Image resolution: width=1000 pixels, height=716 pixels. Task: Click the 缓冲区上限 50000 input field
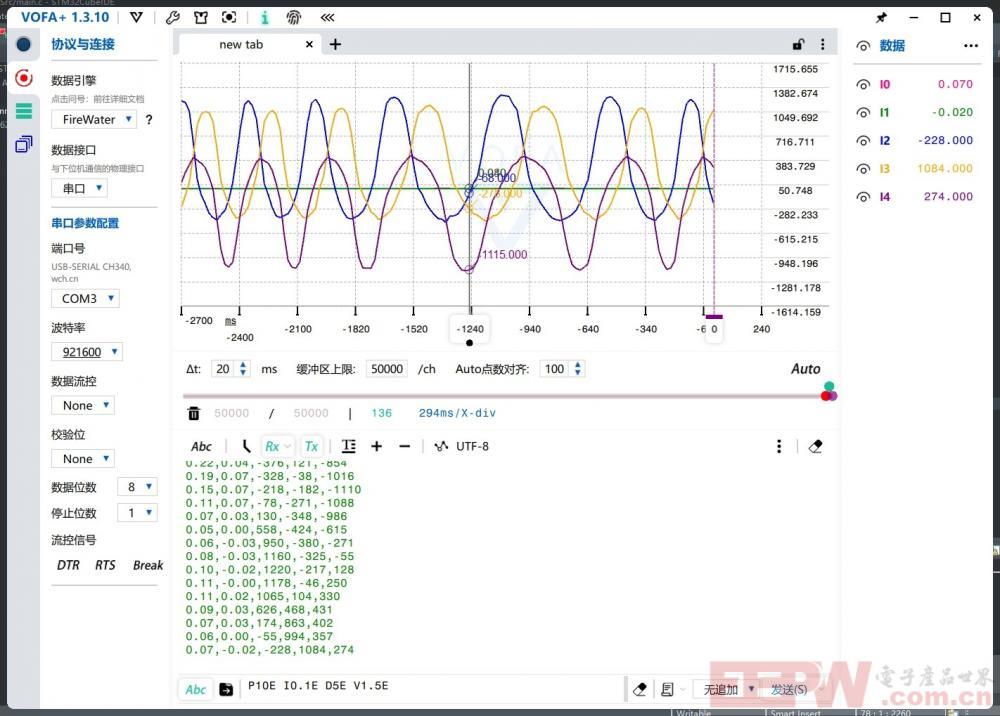point(386,369)
